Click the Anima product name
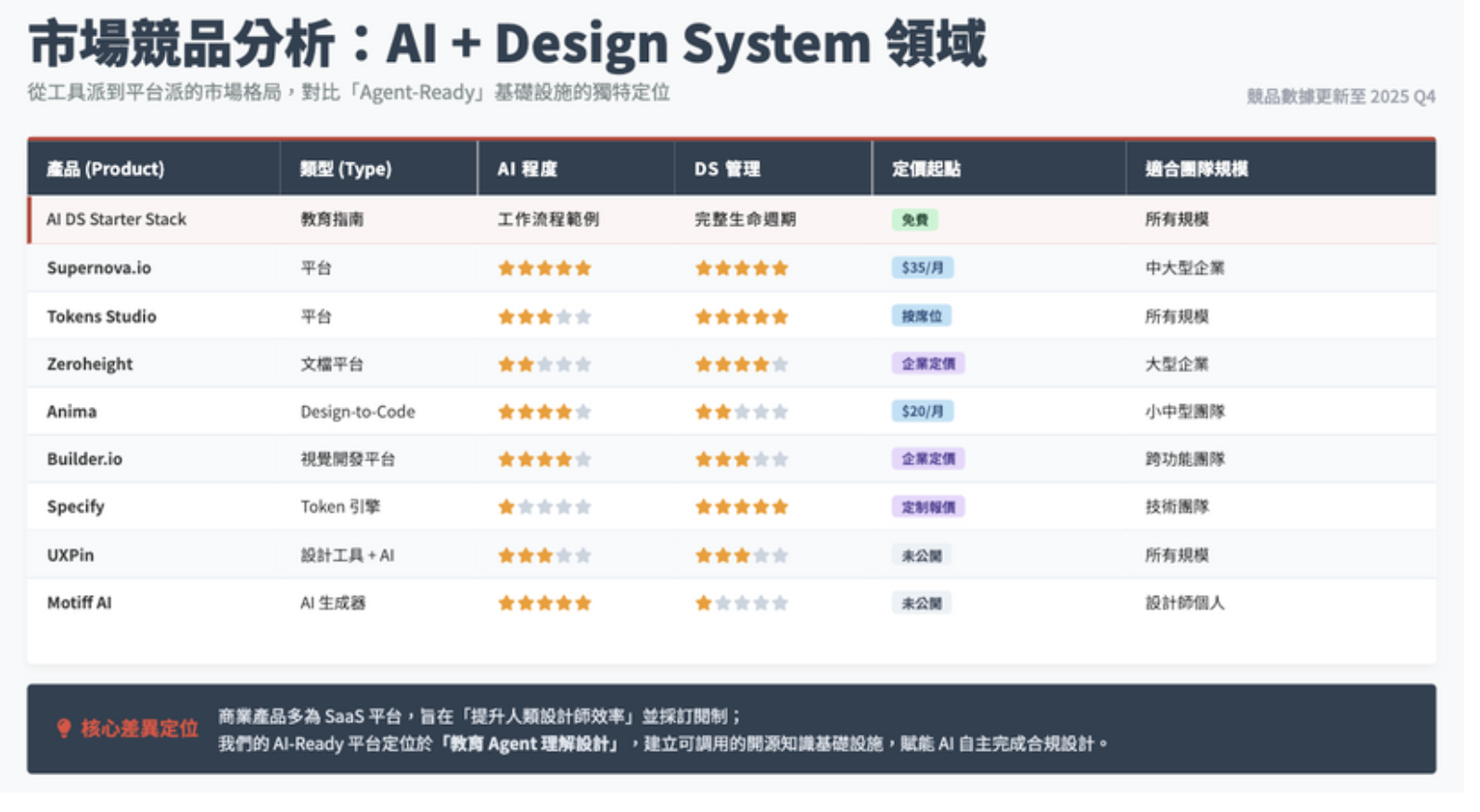Image resolution: width=1480 pixels, height=812 pixels. pos(71,412)
